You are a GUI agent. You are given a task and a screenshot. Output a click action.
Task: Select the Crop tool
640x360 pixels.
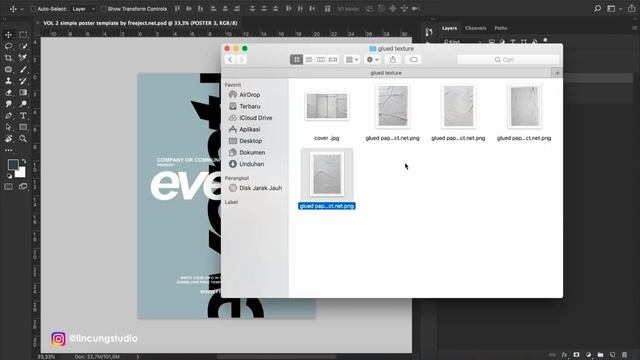(8, 58)
